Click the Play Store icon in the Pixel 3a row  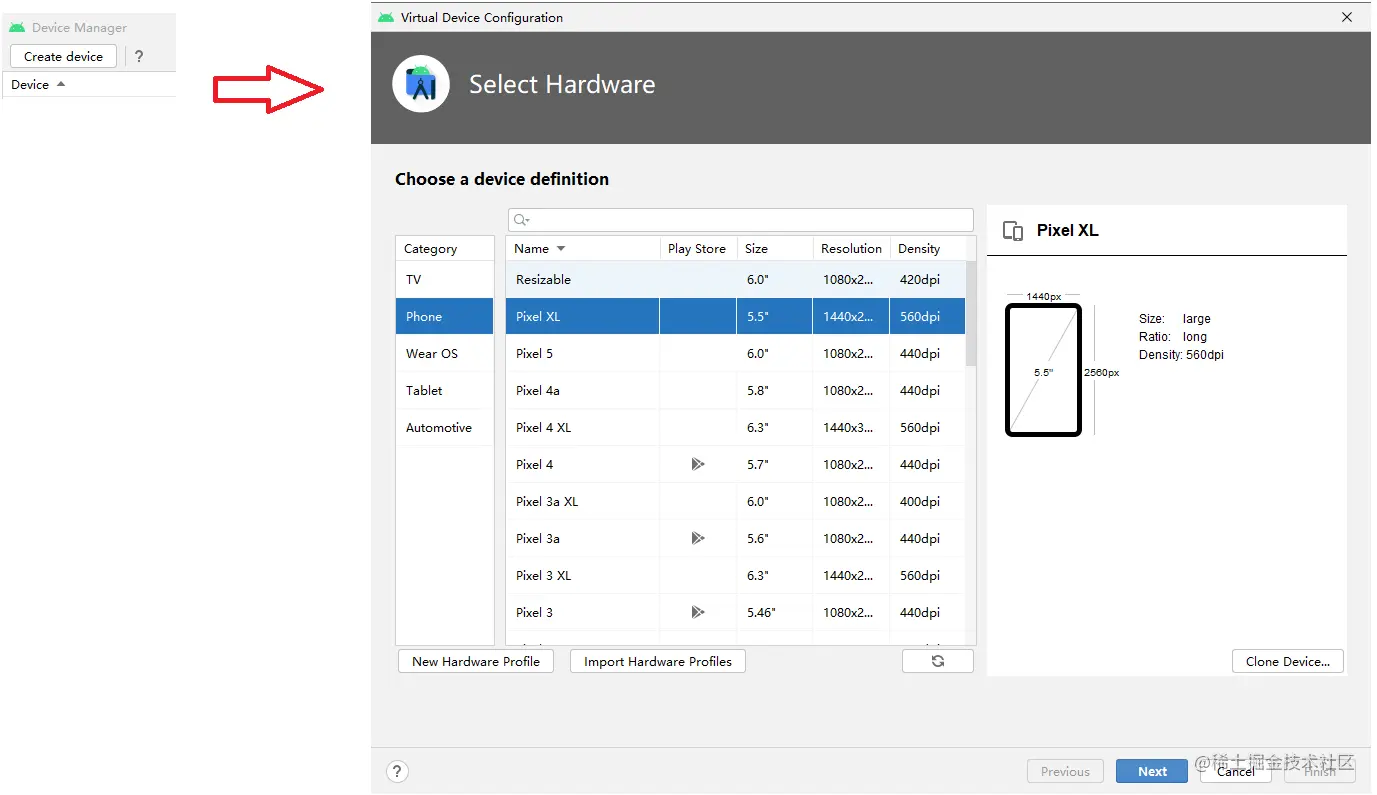pos(698,538)
